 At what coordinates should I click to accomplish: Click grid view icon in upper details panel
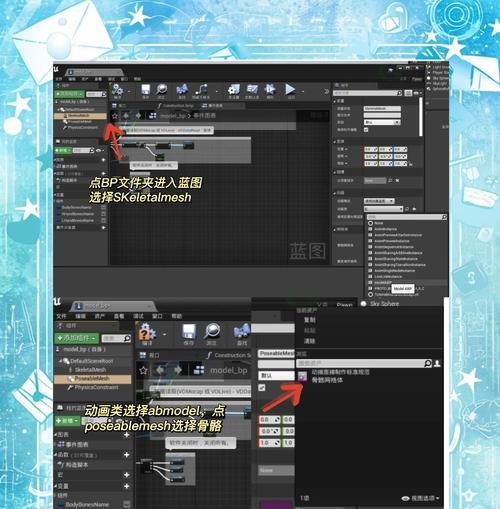(408, 93)
